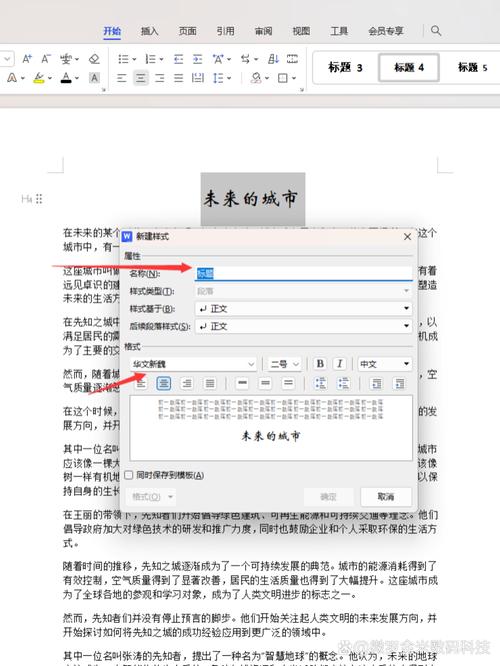Increase font size with the A+ icon
The height and width of the screenshot is (666, 500).
(x=27, y=59)
